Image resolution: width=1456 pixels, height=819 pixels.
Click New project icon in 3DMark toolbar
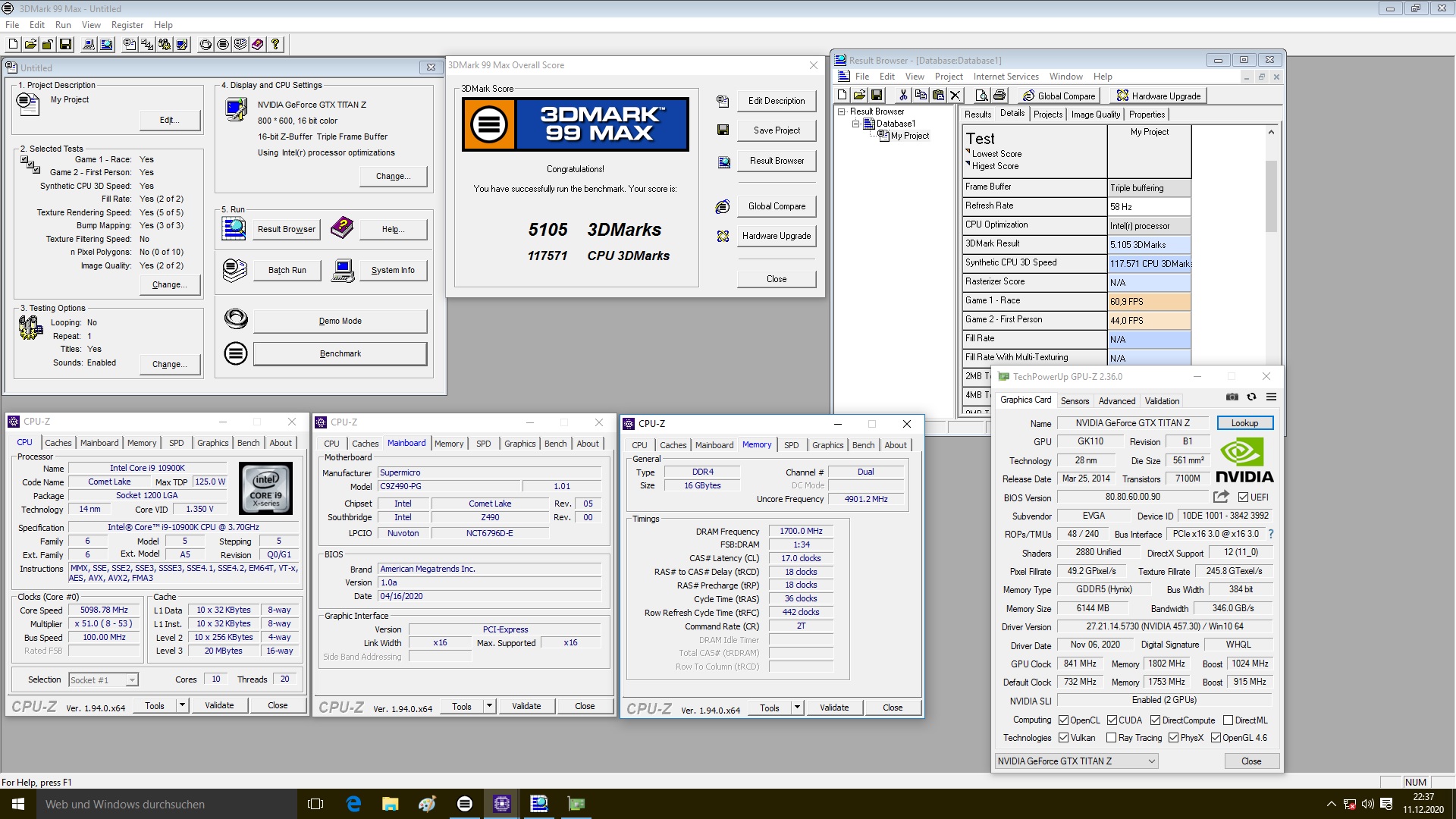[13, 45]
